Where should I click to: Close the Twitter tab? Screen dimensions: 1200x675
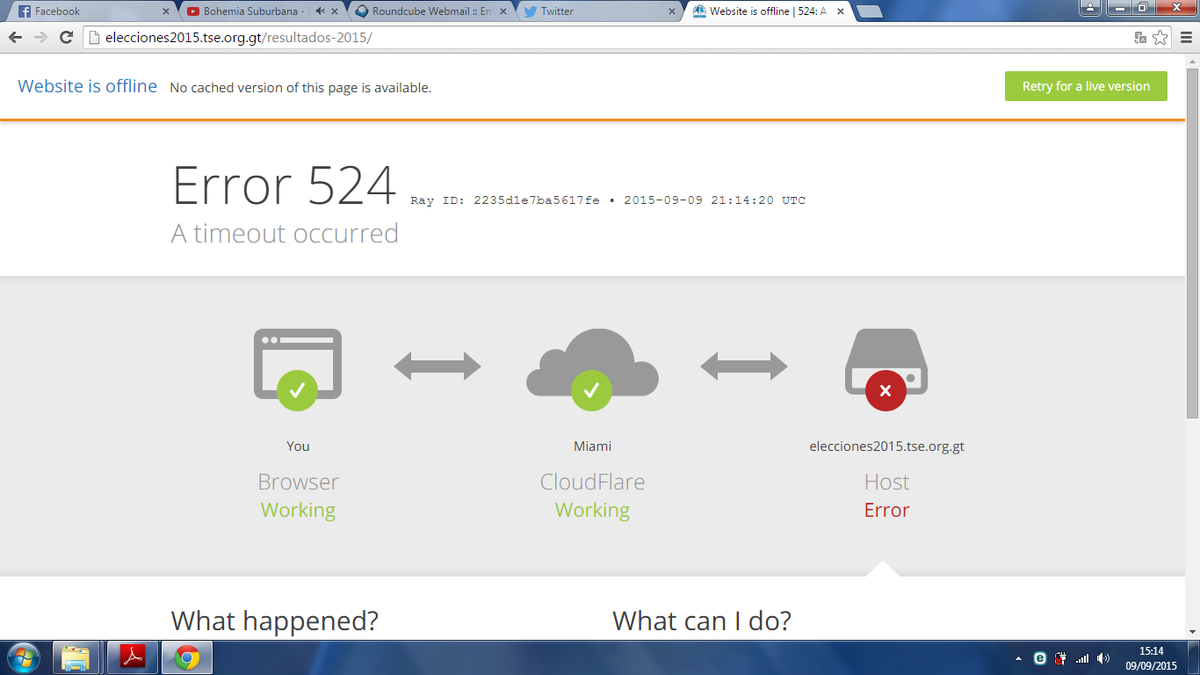click(x=672, y=12)
